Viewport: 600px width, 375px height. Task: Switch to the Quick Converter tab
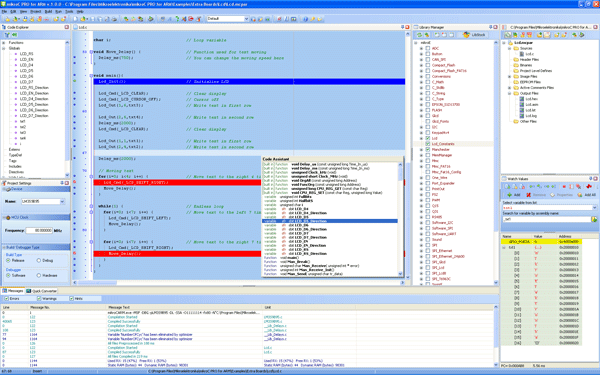tap(42, 291)
